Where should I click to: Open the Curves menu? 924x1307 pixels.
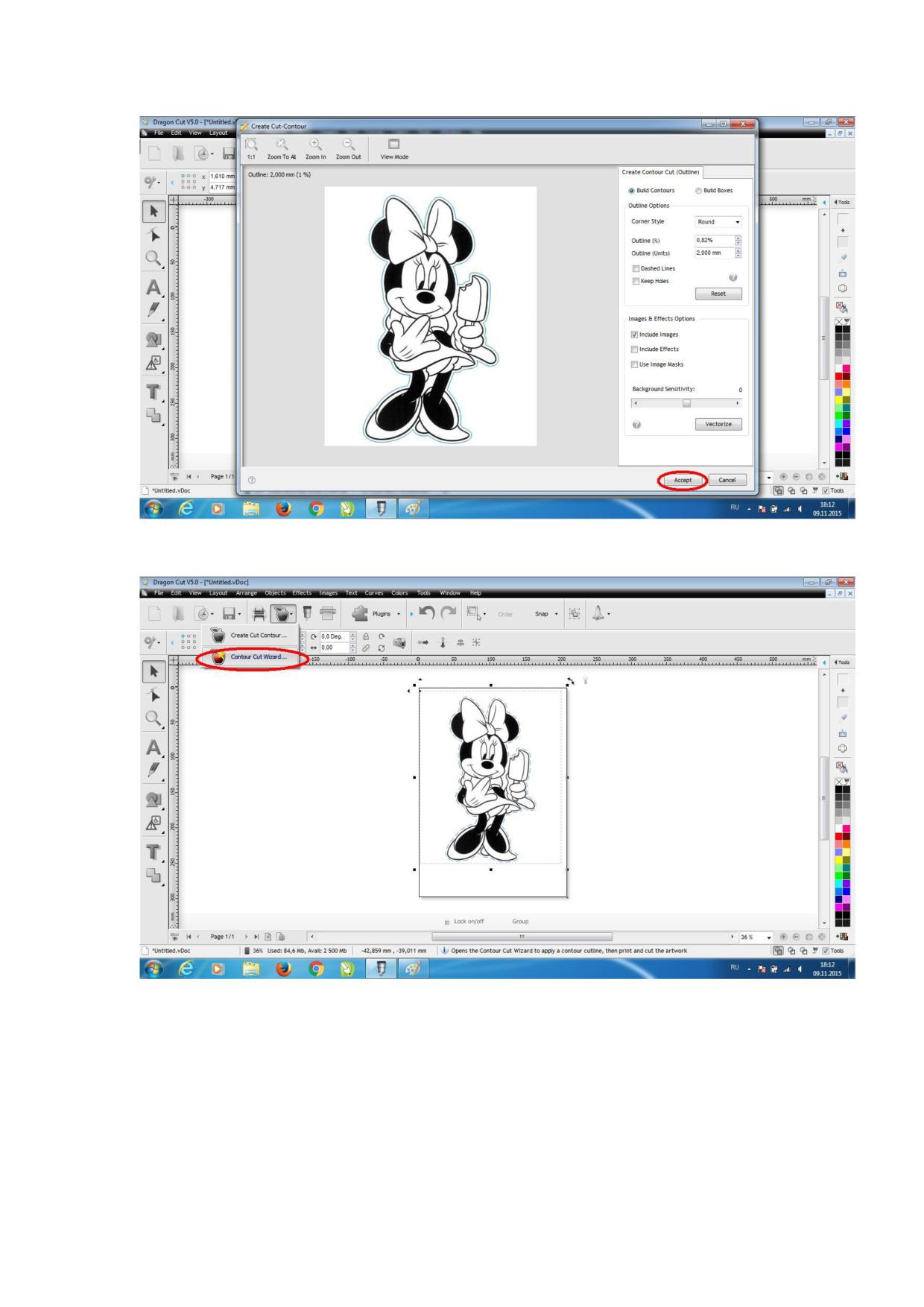tap(374, 593)
